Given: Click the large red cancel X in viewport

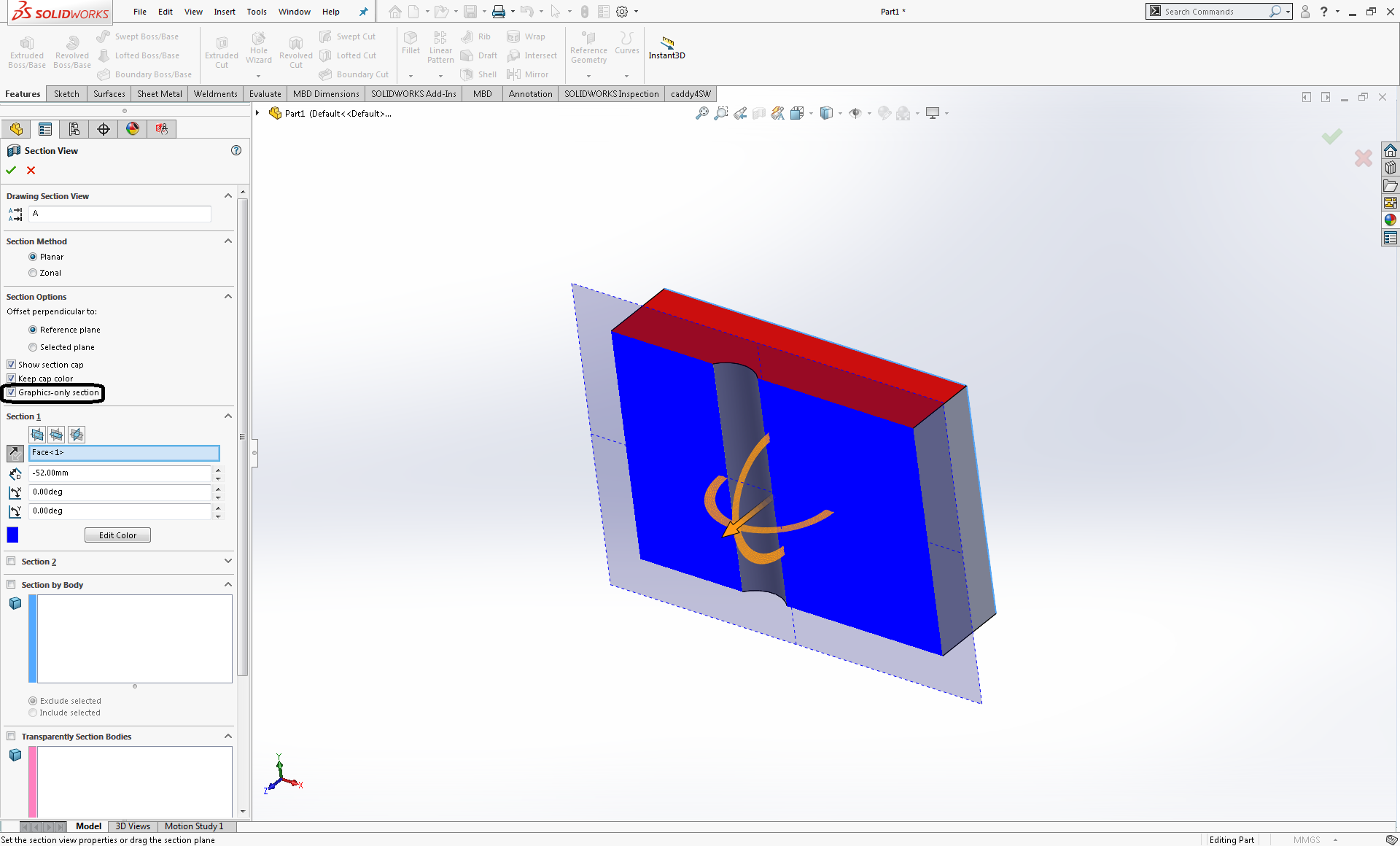Looking at the screenshot, I should [1363, 158].
